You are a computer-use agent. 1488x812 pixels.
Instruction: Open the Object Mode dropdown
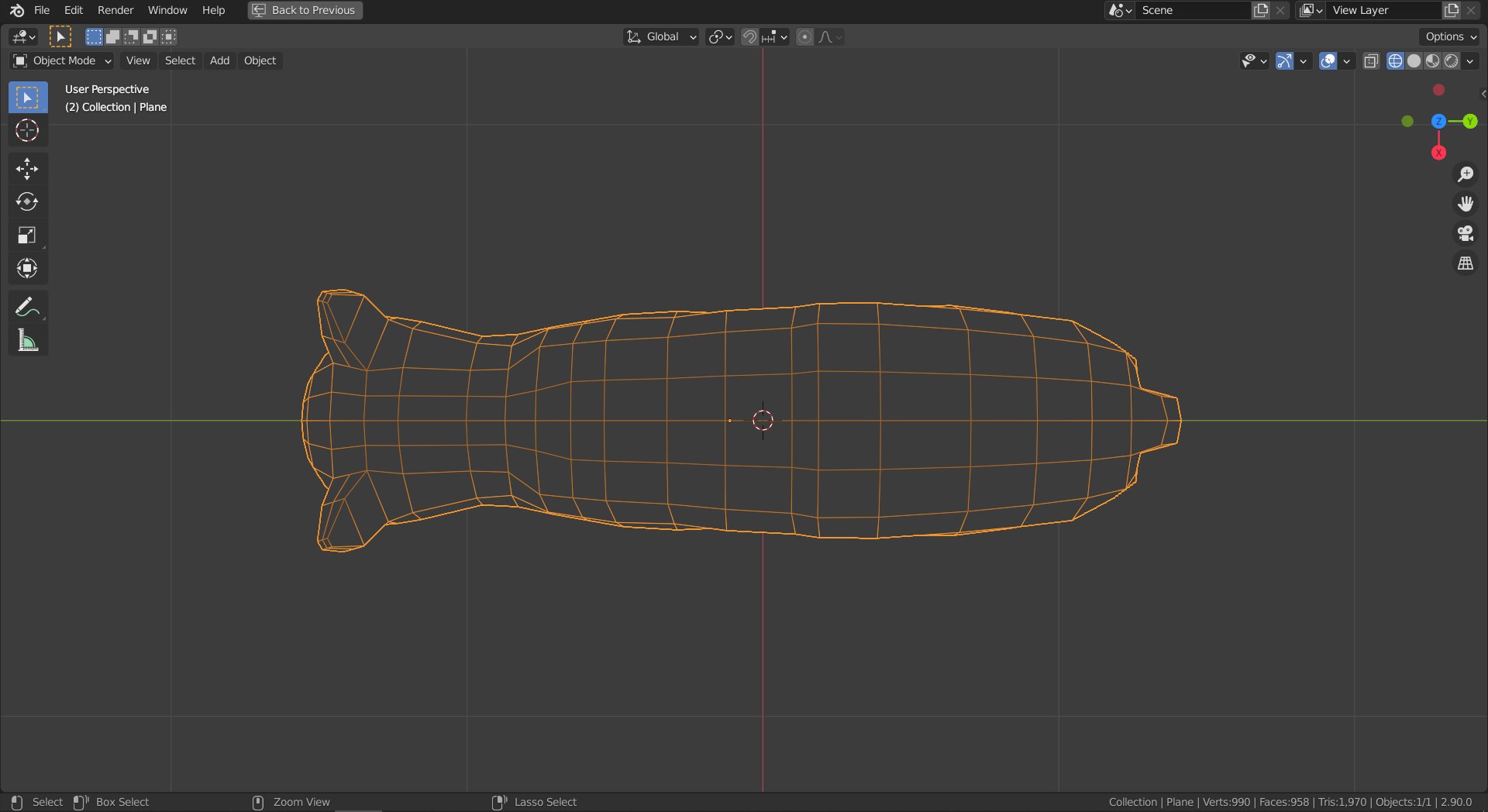[62, 60]
